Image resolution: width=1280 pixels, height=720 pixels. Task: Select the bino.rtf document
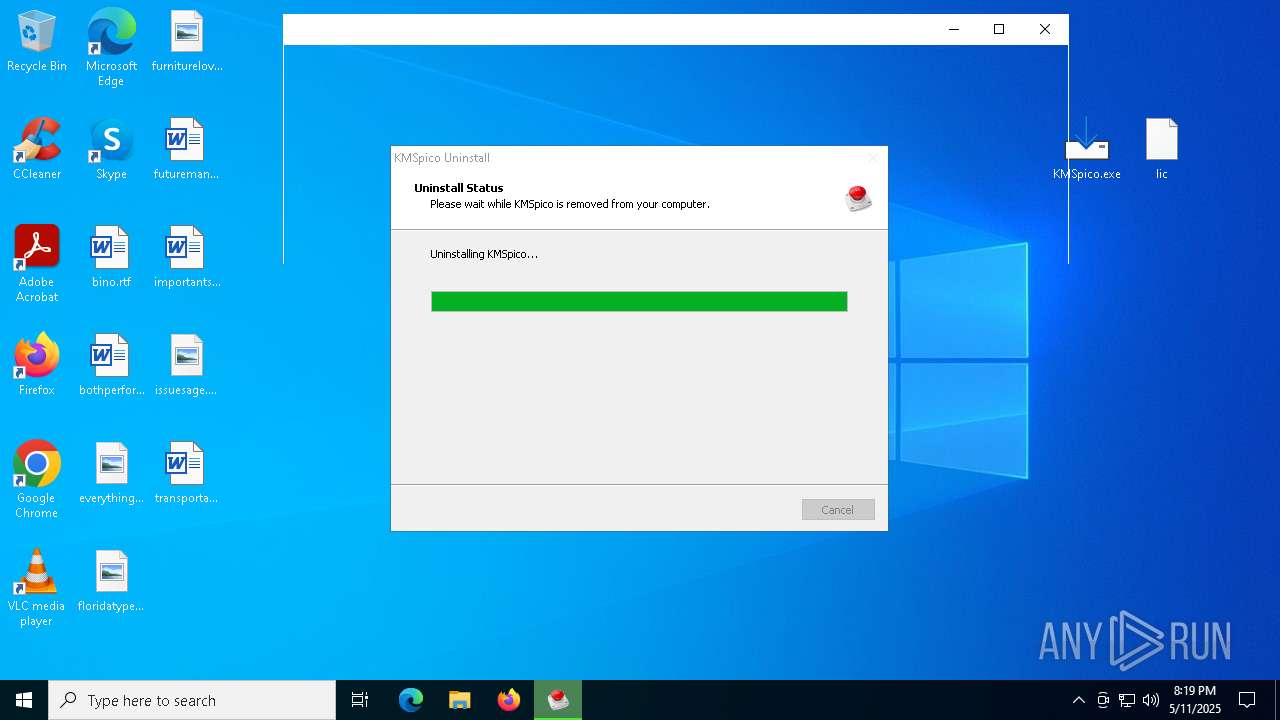coord(111,258)
